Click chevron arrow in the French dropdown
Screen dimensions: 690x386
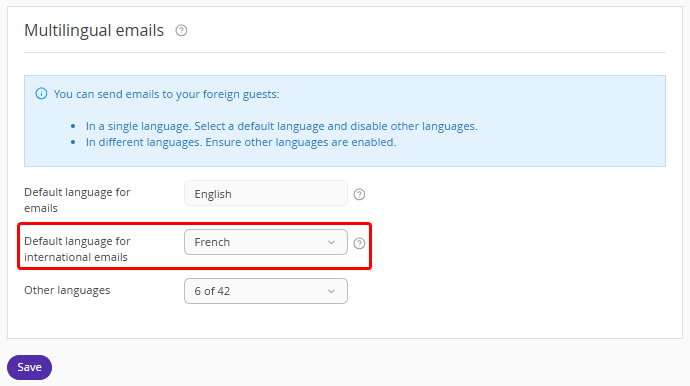pyautogui.click(x=331, y=243)
